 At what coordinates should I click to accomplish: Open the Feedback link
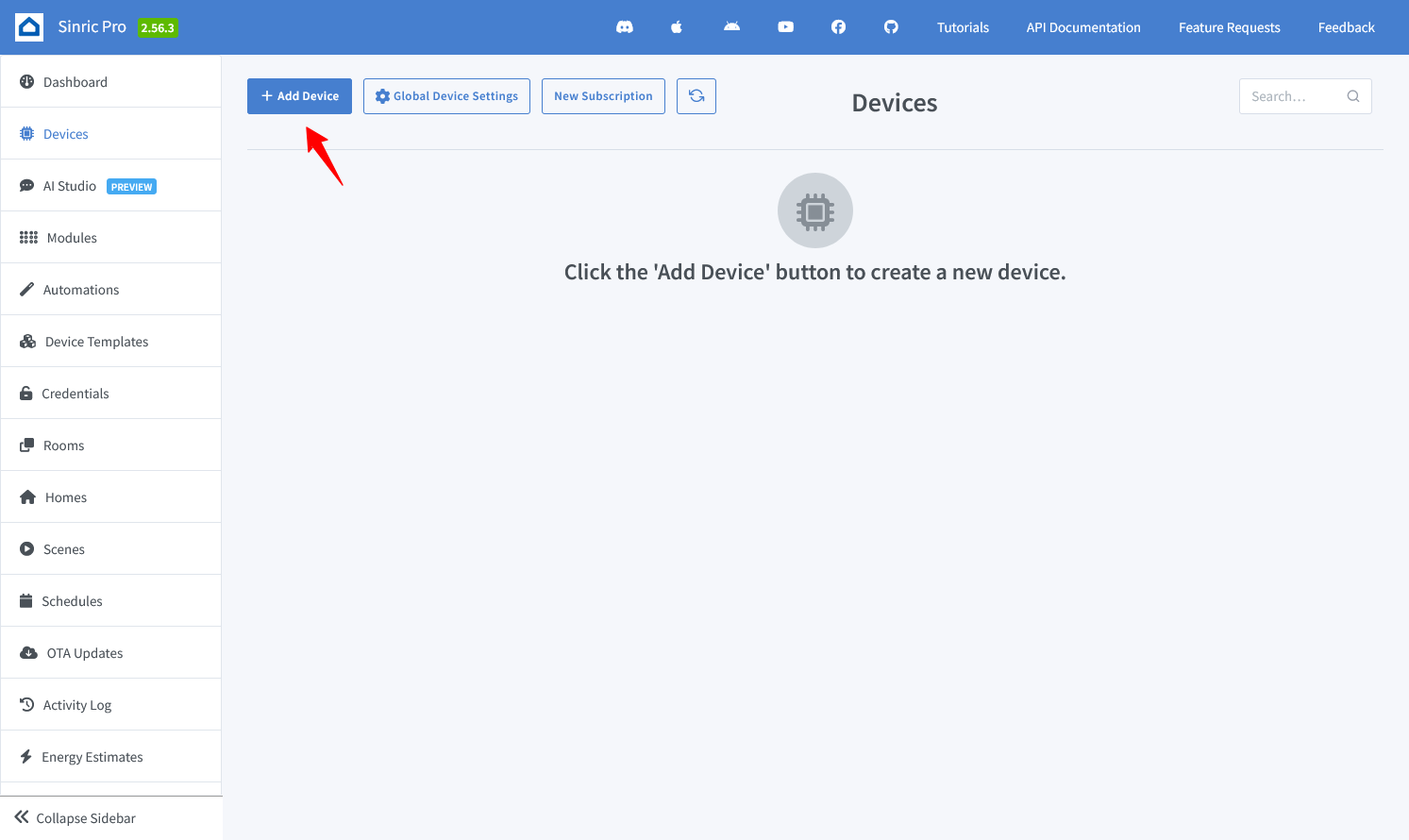(1346, 27)
